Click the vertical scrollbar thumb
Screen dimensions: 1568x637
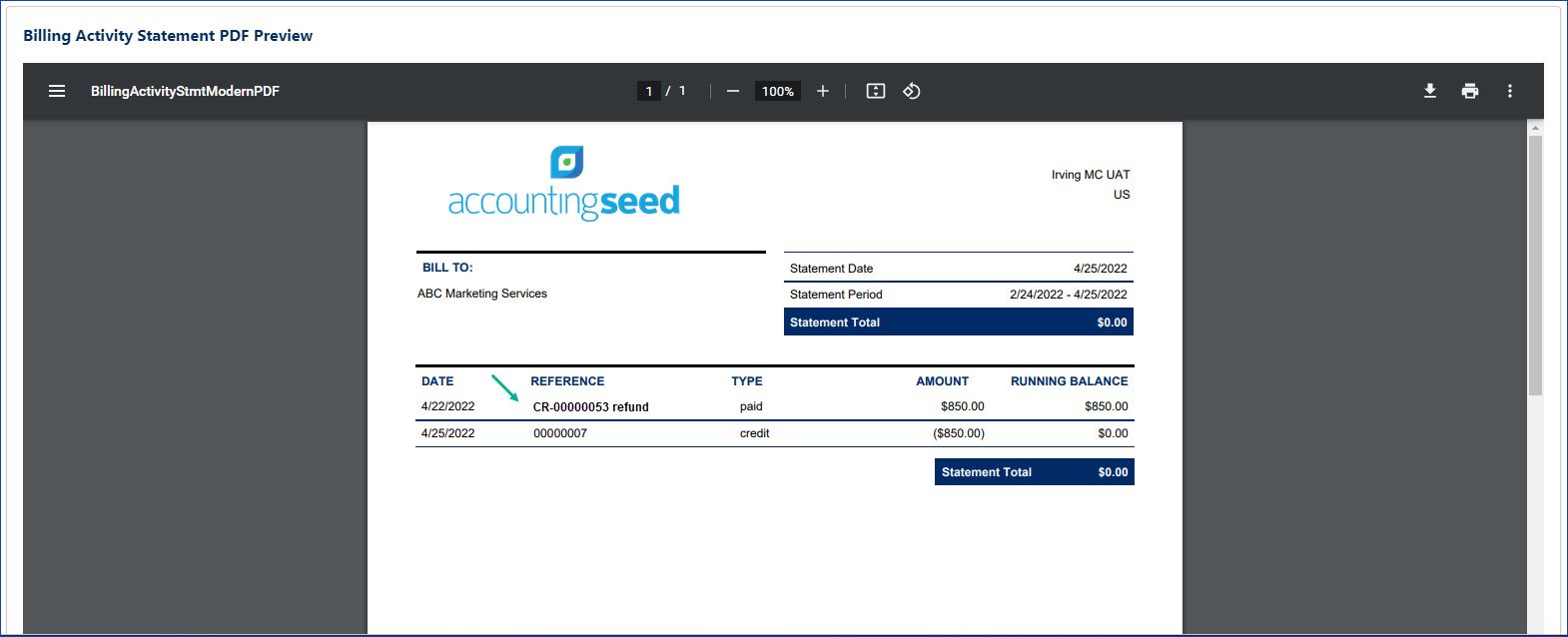(x=1535, y=265)
